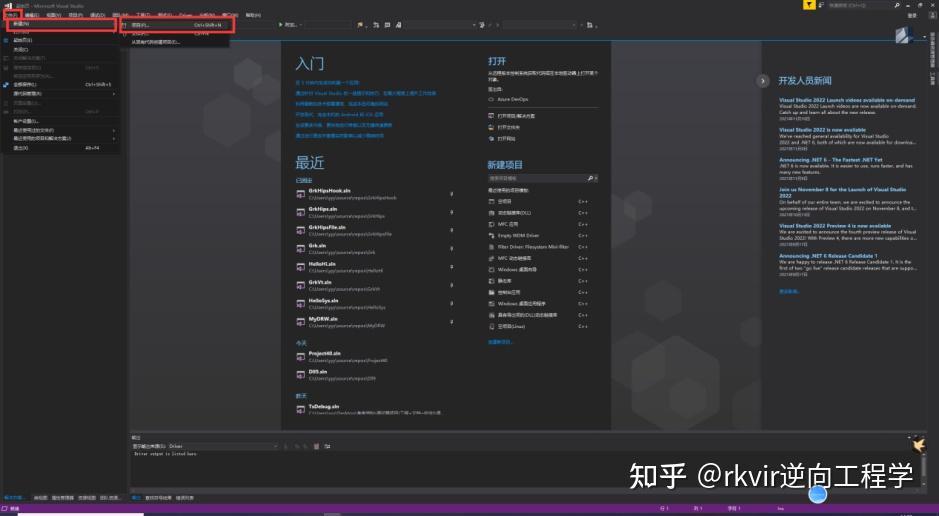Click the solution icon beside Grk.sln

301,248
